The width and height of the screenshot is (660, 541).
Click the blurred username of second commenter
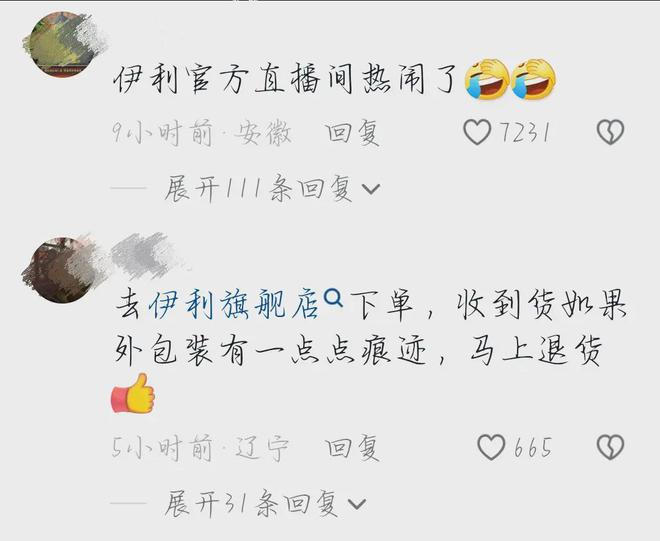[x=145, y=256]
